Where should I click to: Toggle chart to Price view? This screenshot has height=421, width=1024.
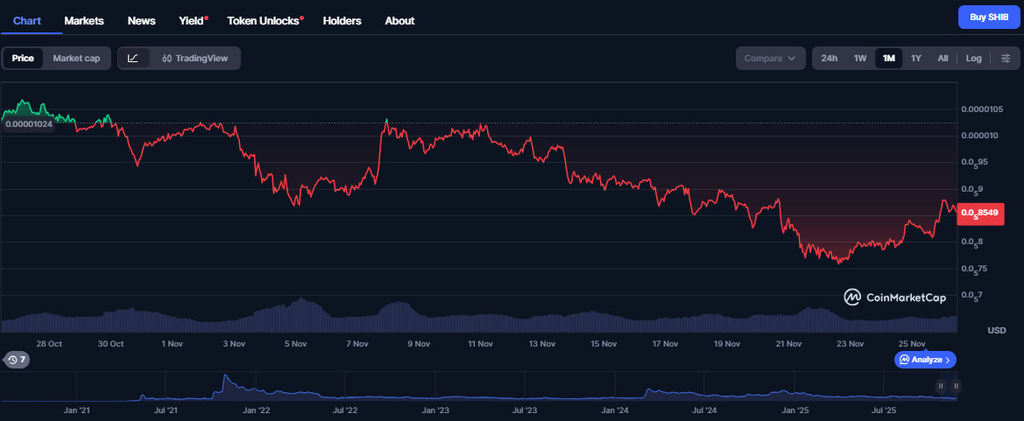[23, 58]
